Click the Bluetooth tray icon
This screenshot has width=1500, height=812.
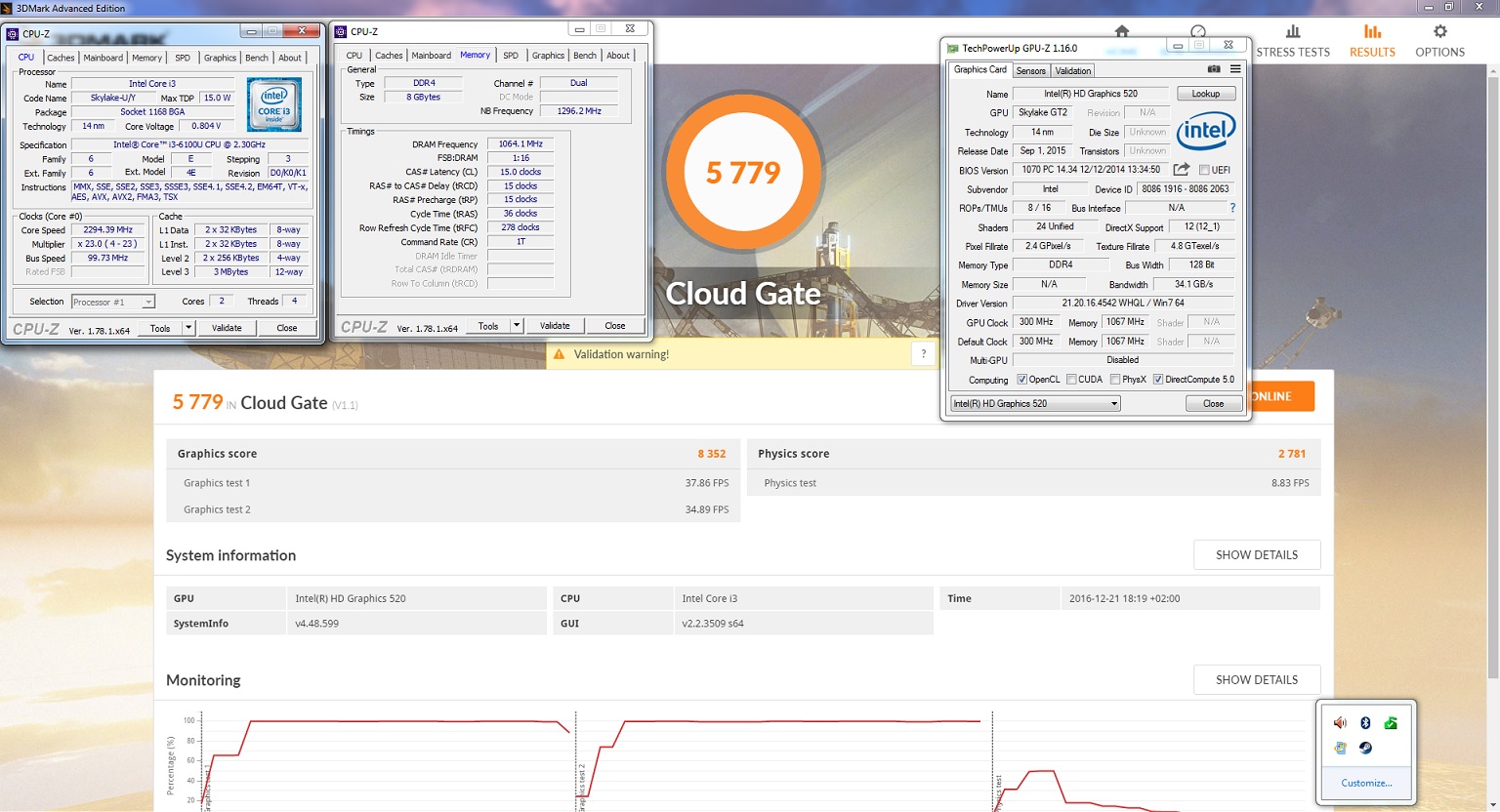pos(1365,723)
